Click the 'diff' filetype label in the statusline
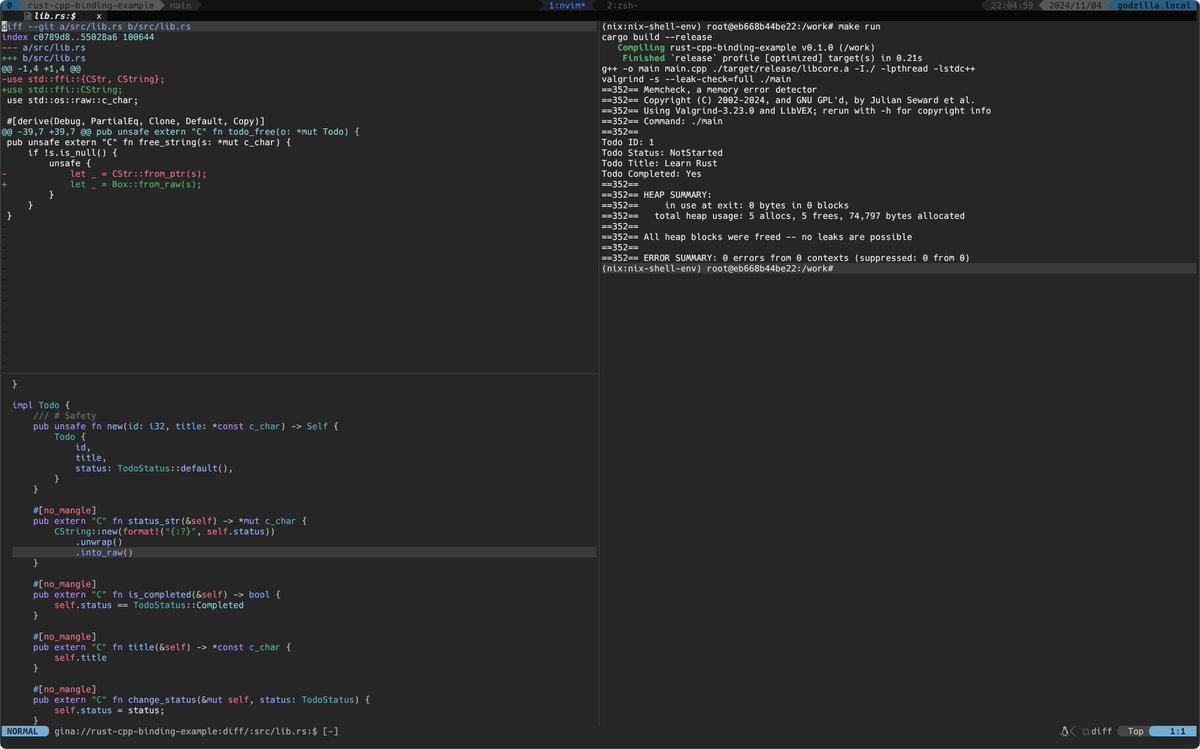1200x749 pixels. 1101,732
